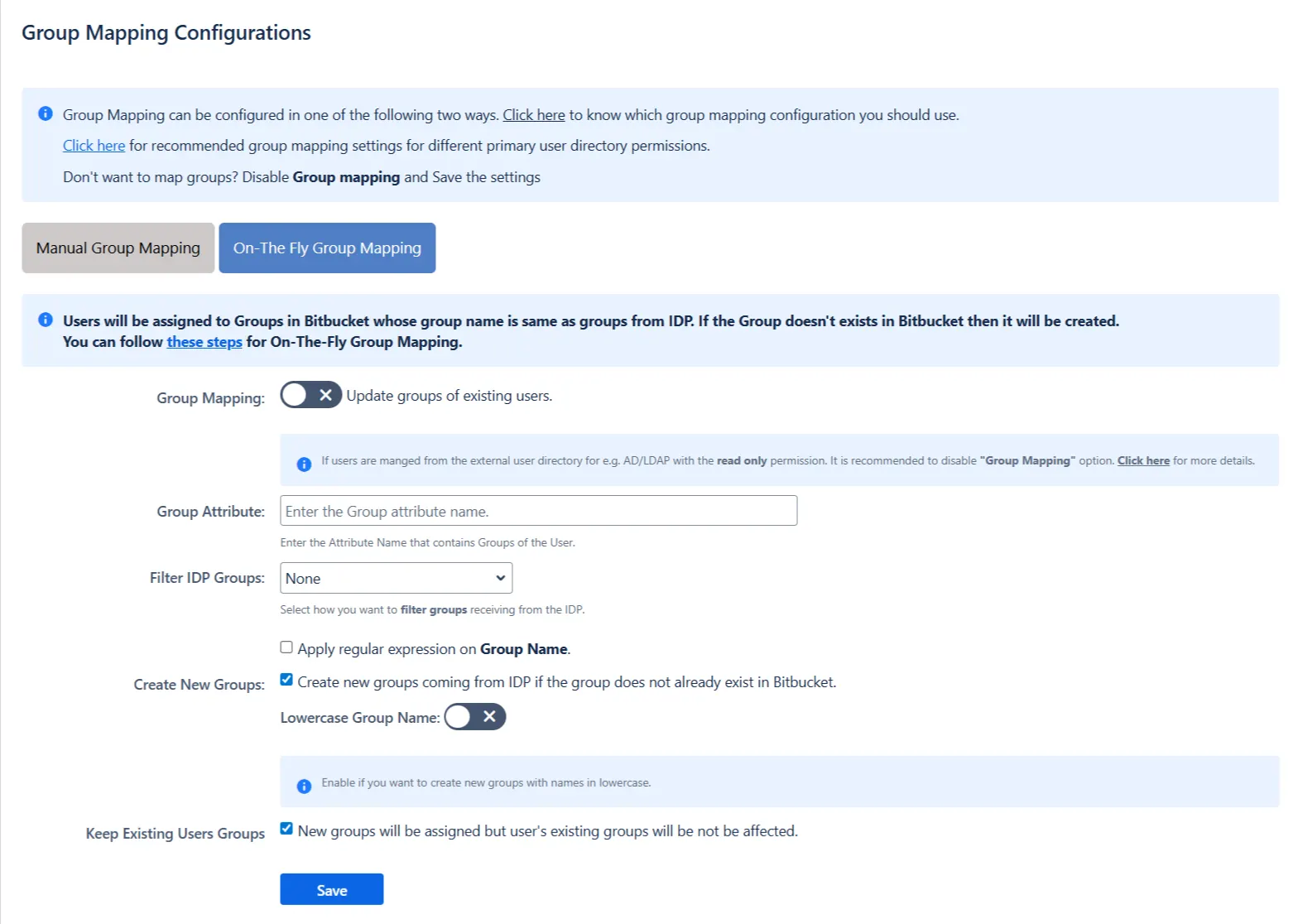Click the X icon on Group Mapping toggle

325,395
